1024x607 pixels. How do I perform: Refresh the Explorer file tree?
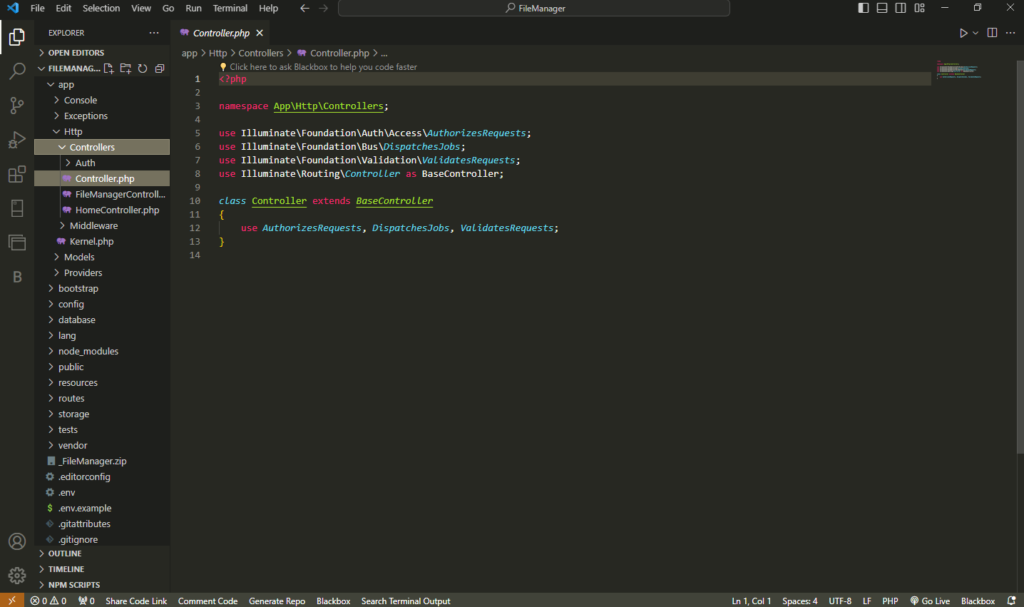point(143,68)
